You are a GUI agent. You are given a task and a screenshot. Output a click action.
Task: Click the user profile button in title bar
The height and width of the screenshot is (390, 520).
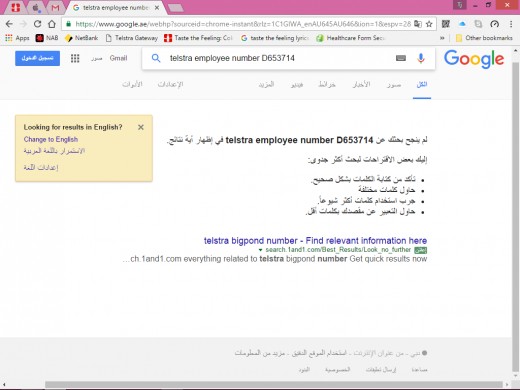pyautogui.click(x=459, y=5)
